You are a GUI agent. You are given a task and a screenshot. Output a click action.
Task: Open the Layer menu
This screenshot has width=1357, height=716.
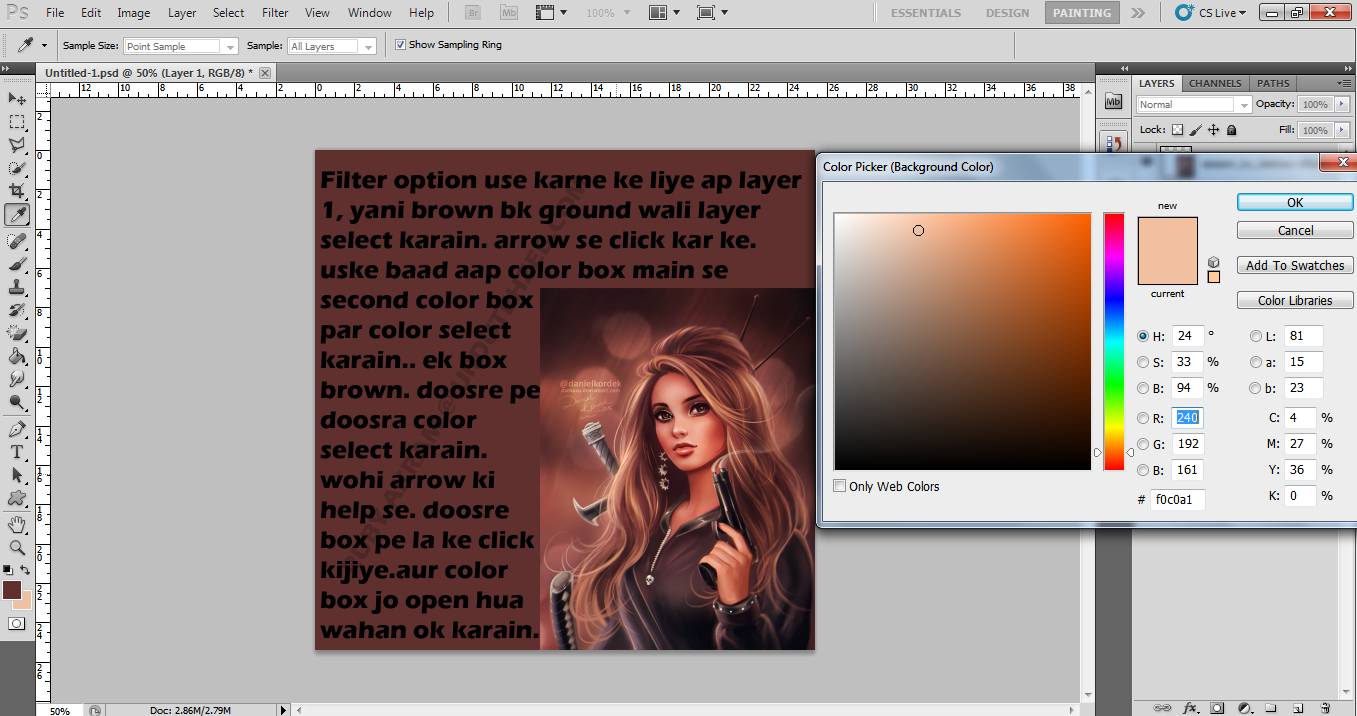click(x=182, y=13)
